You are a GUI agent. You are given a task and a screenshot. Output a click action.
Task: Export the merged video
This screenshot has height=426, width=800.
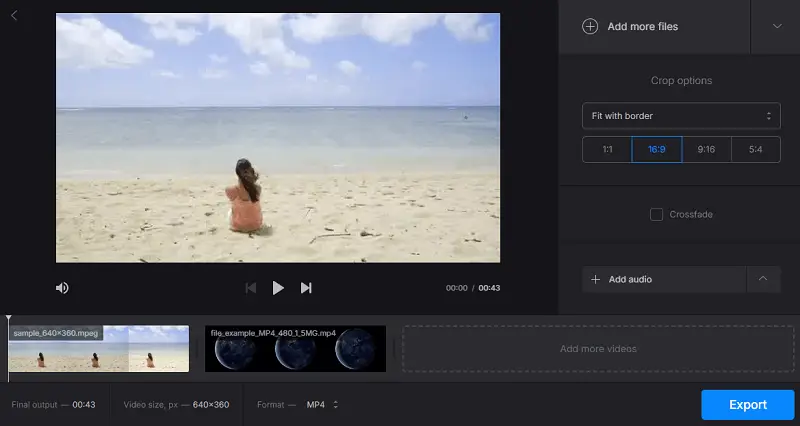click(x=747, y=405)
